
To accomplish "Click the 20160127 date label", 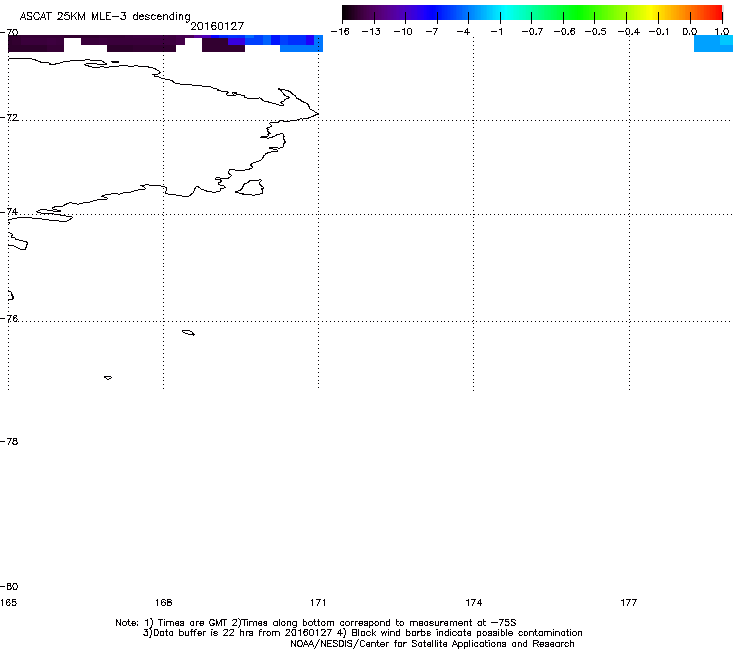I will (x=217, y=26).
